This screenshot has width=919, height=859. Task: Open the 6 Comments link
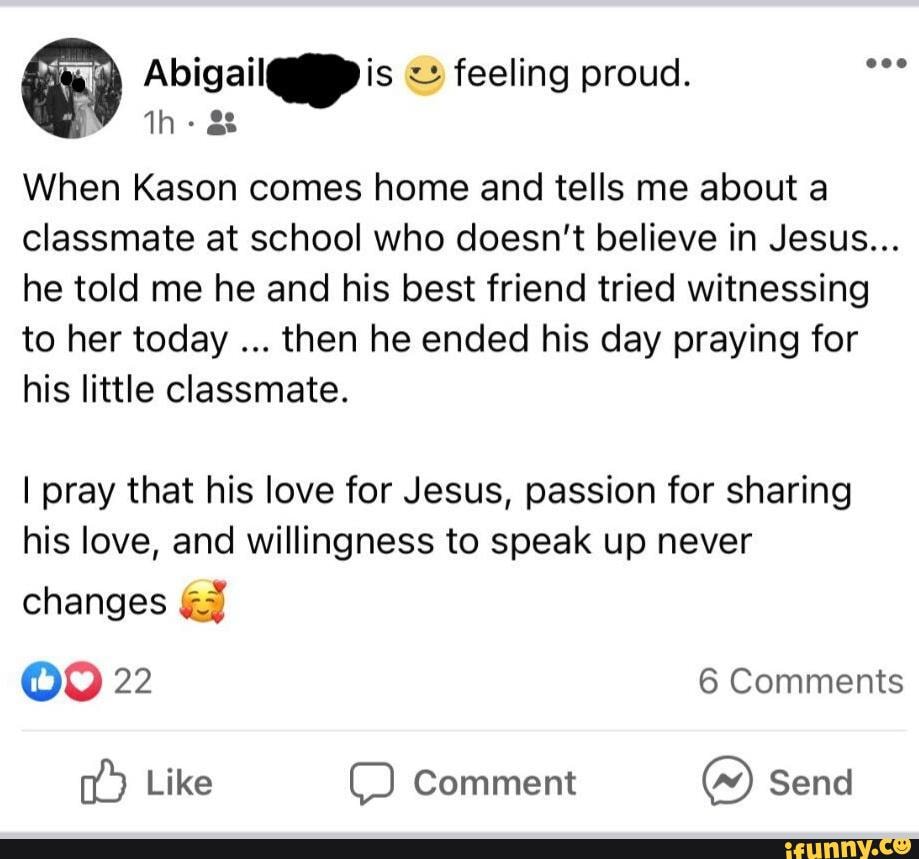(x=800, y=681)
